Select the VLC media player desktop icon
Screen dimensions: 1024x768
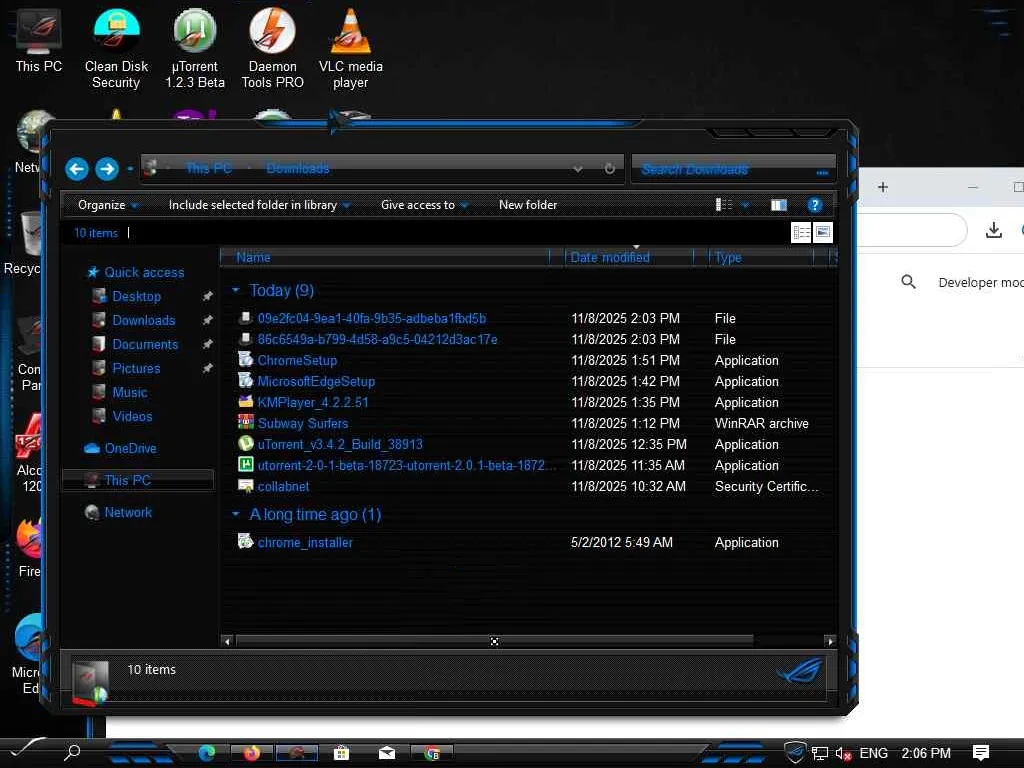(x=351, y=49)
